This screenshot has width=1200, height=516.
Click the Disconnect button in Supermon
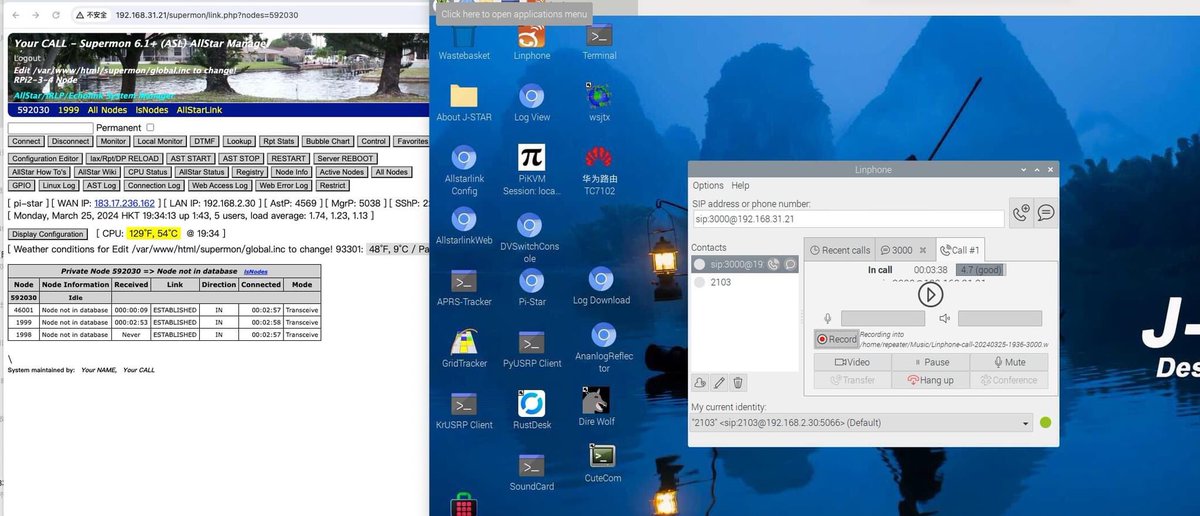[x=71, y=142]
